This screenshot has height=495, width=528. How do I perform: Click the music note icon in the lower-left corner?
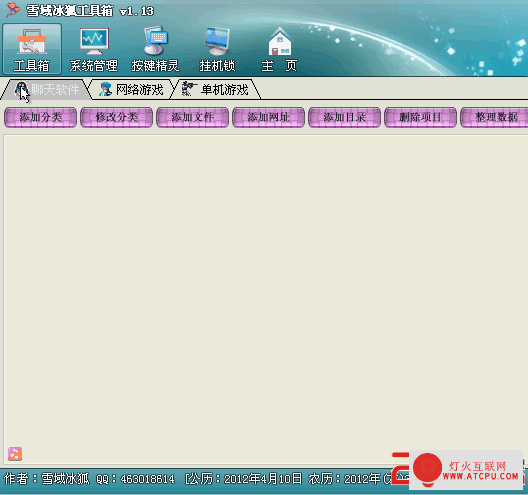tap(15, 454)
